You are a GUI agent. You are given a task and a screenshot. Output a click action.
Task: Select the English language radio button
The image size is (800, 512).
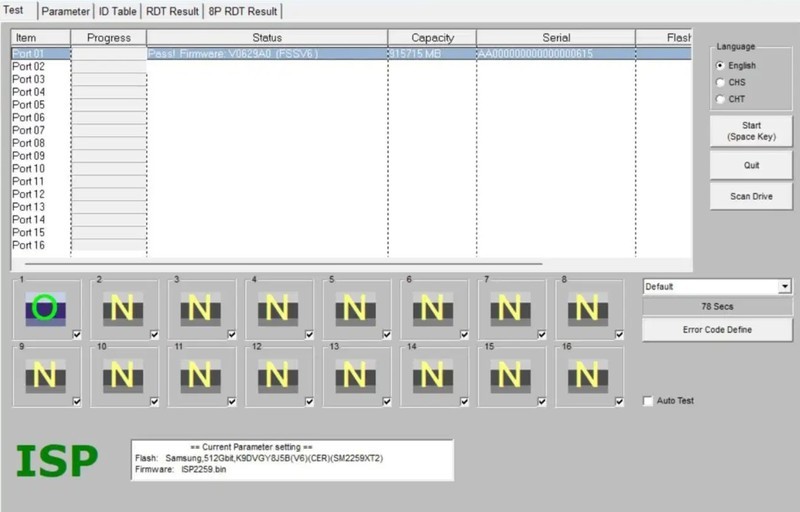point(720,65)
